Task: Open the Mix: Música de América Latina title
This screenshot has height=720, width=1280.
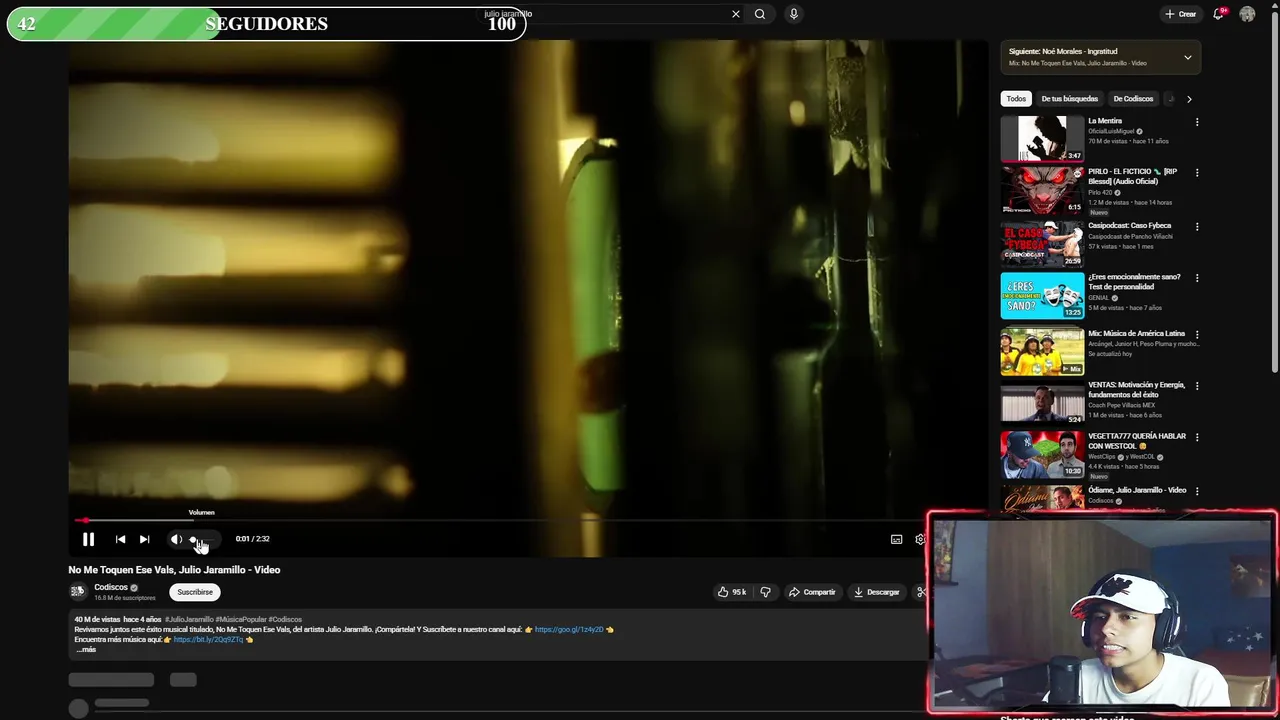Action: [1136, 334]
